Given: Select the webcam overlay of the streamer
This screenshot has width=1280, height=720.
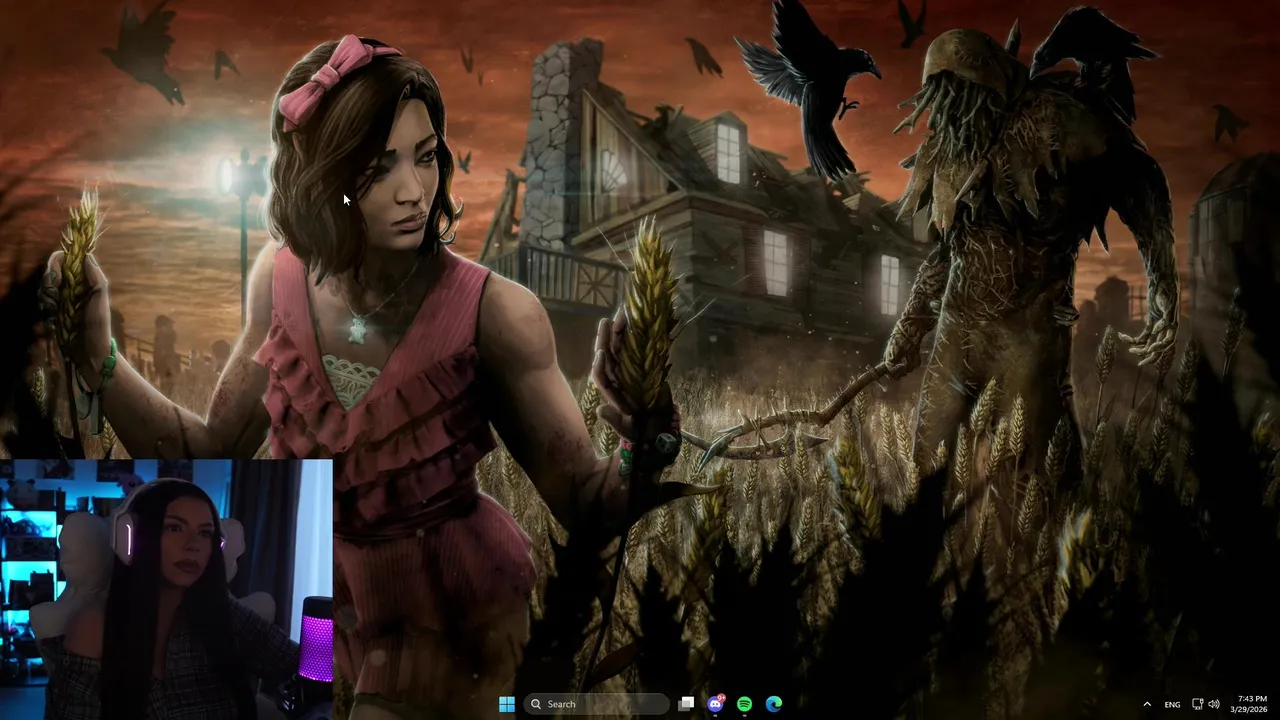Looking at the screenshot, I should 166,590.
